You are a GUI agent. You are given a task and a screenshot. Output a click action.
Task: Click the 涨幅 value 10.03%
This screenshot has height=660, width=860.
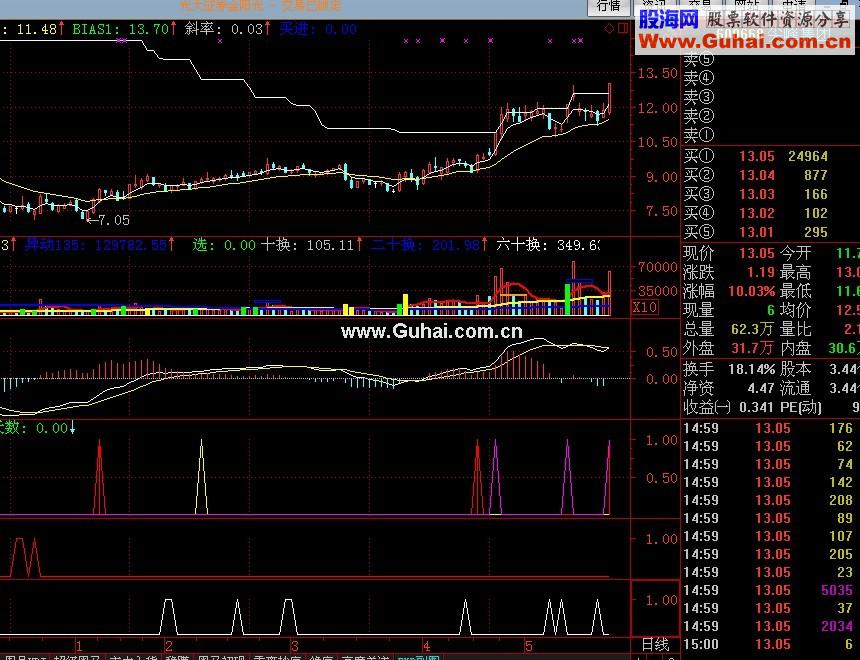[751, 291]
